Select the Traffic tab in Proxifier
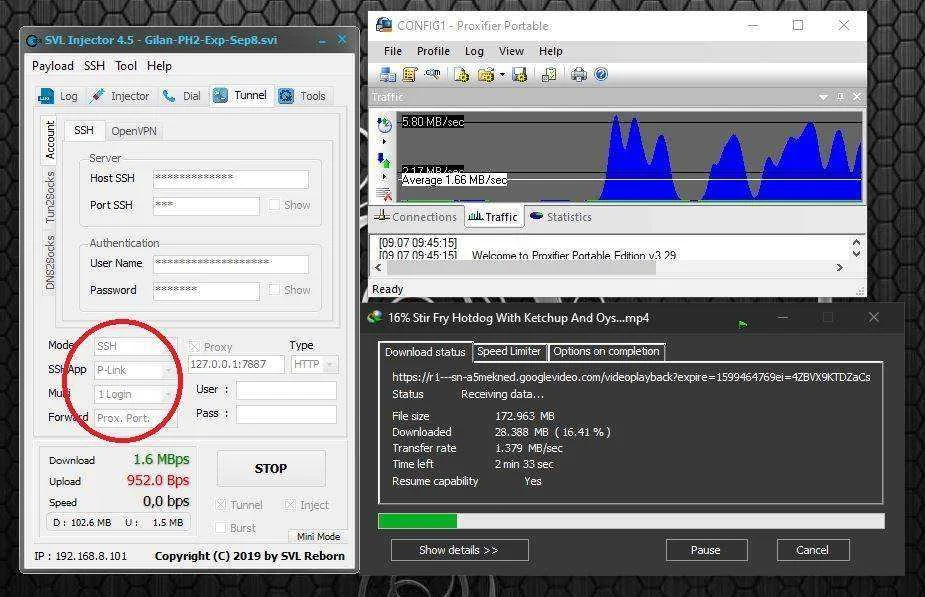The height and width of the screenshot is (597, 925). 493,217
